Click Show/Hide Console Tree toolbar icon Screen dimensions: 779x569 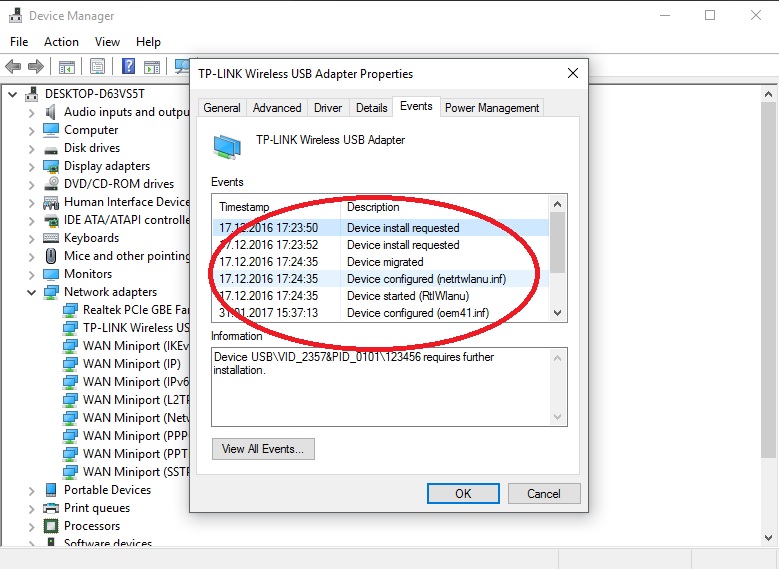(67, 66)
